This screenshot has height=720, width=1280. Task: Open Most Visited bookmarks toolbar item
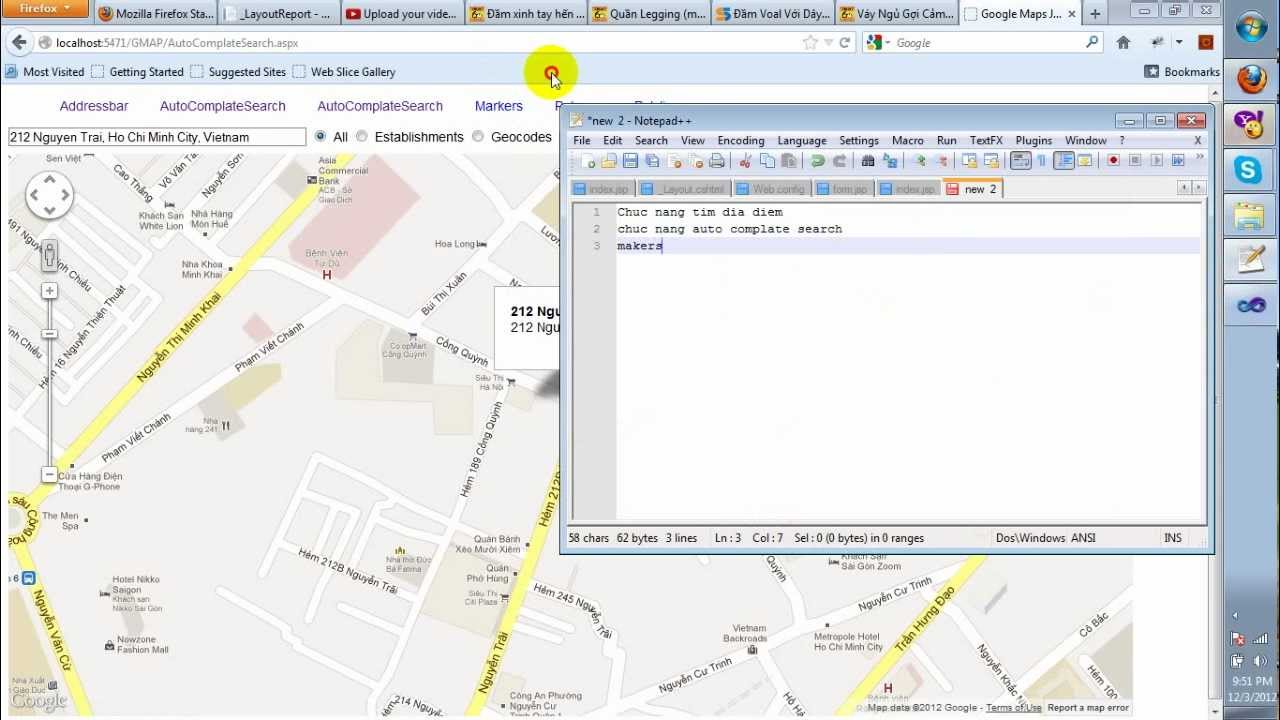coord(45,72)
